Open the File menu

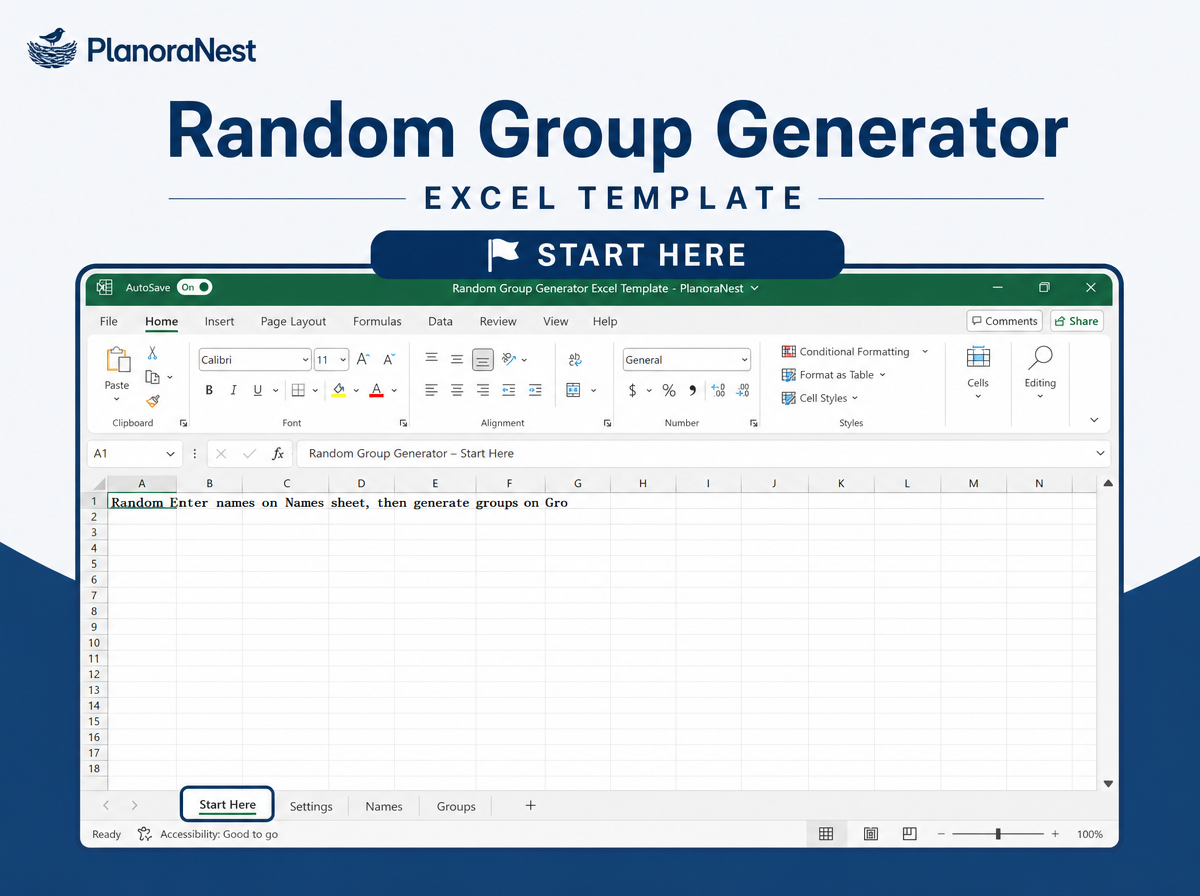coord(109,321)
